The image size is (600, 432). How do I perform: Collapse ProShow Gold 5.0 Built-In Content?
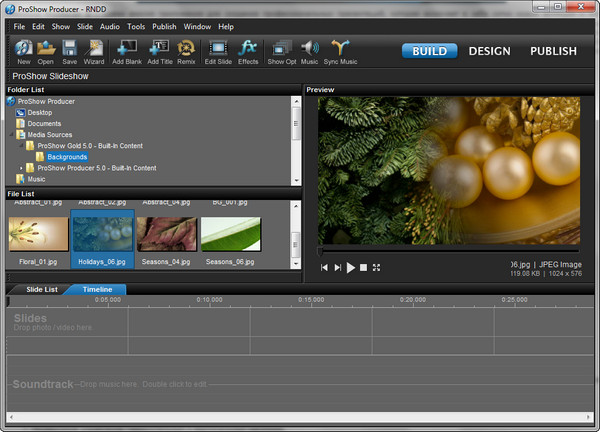(x=20, y=145)
